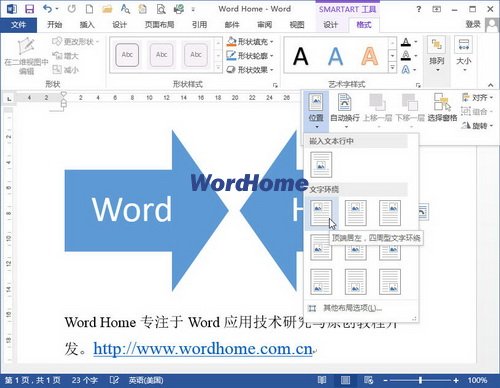Image resolution: width=500 pixels, height=388 pixels.
Task: Open 形状样式 dialog launcher
Action: click(275, 85)
